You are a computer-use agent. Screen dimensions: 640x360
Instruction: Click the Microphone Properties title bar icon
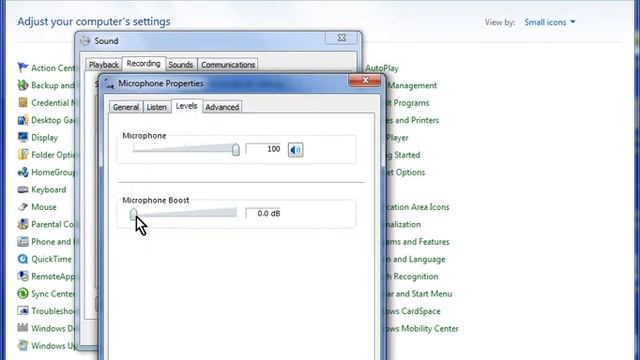[109, 84]
